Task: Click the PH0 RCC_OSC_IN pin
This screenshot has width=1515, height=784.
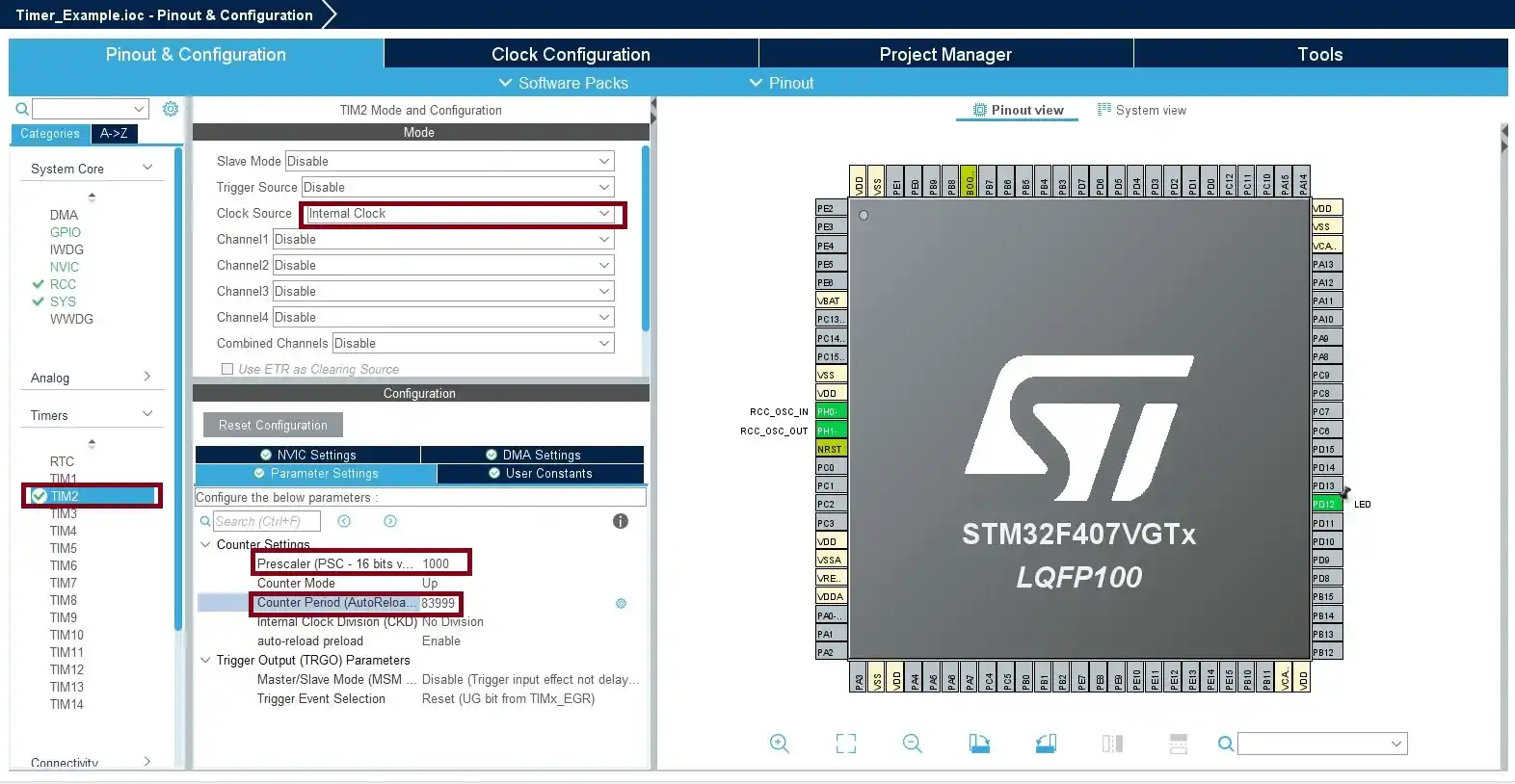Action: pyautogui.click(x=831, y=411)
